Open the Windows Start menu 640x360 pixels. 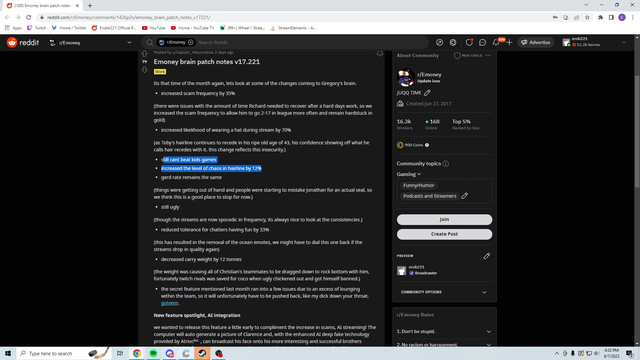pyautogui.click(x=8, y=353)
